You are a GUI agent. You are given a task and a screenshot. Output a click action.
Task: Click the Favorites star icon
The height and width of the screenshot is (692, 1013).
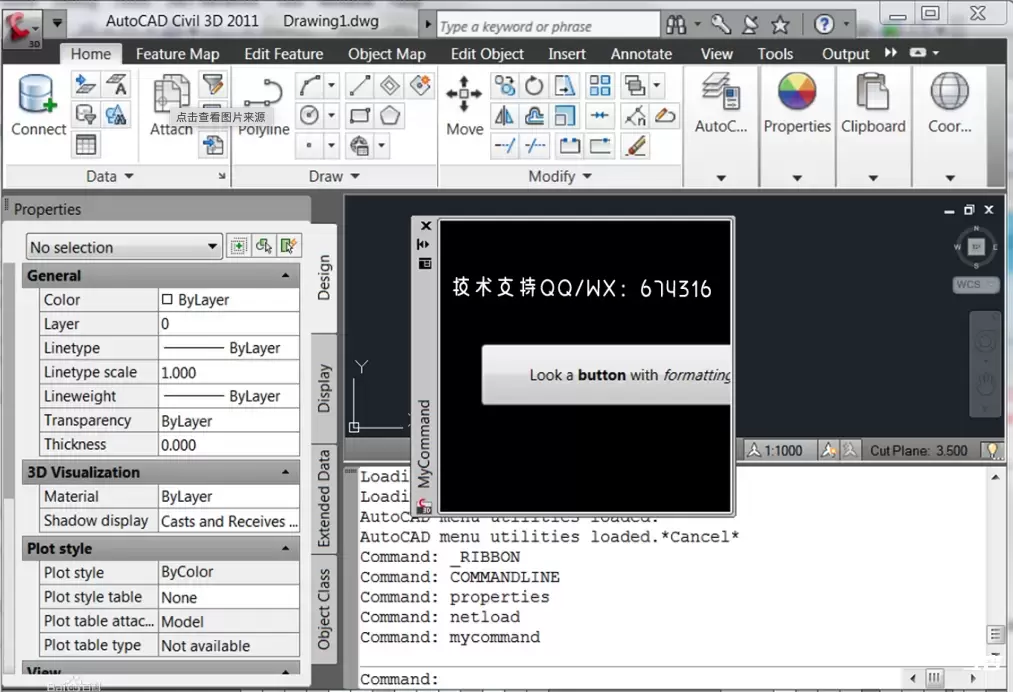780,25
